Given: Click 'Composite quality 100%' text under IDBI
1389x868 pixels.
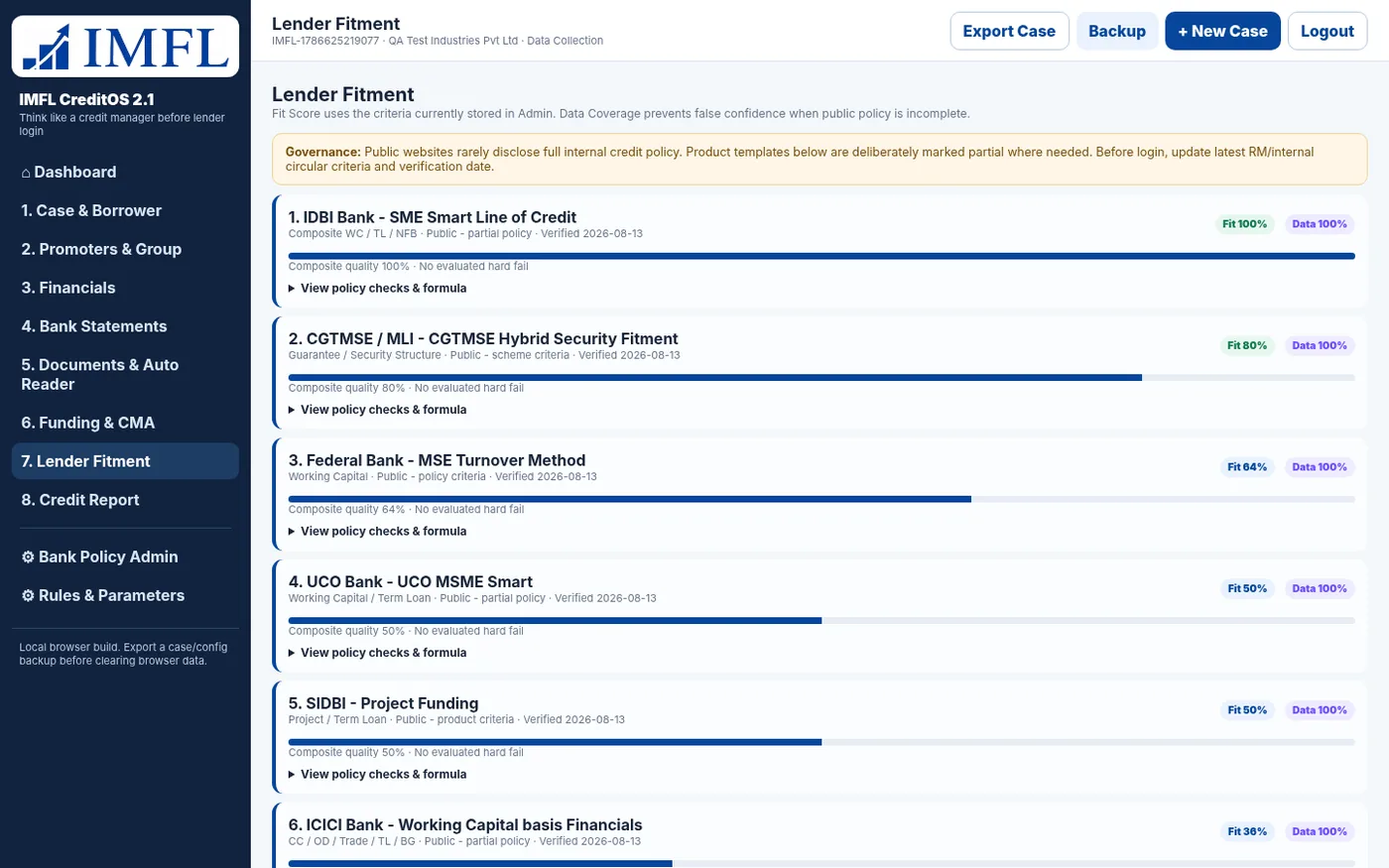Looking at the screenshot, I should (x=349, y=267).
